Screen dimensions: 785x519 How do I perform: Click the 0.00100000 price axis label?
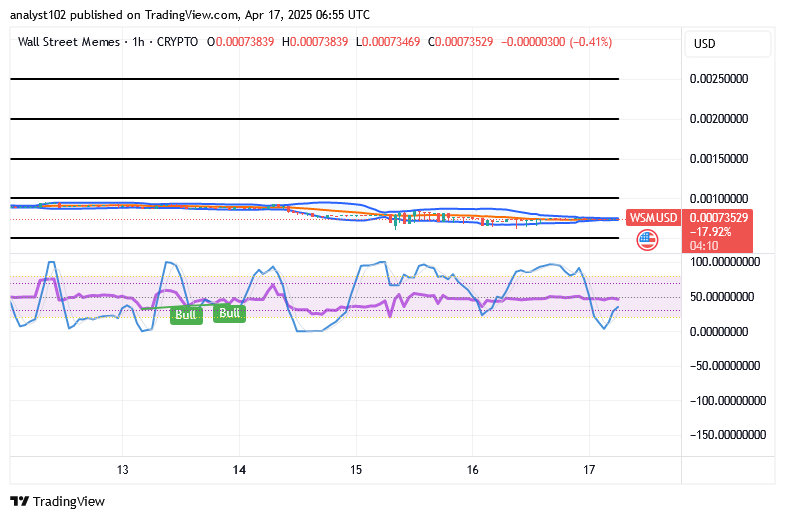719,199
